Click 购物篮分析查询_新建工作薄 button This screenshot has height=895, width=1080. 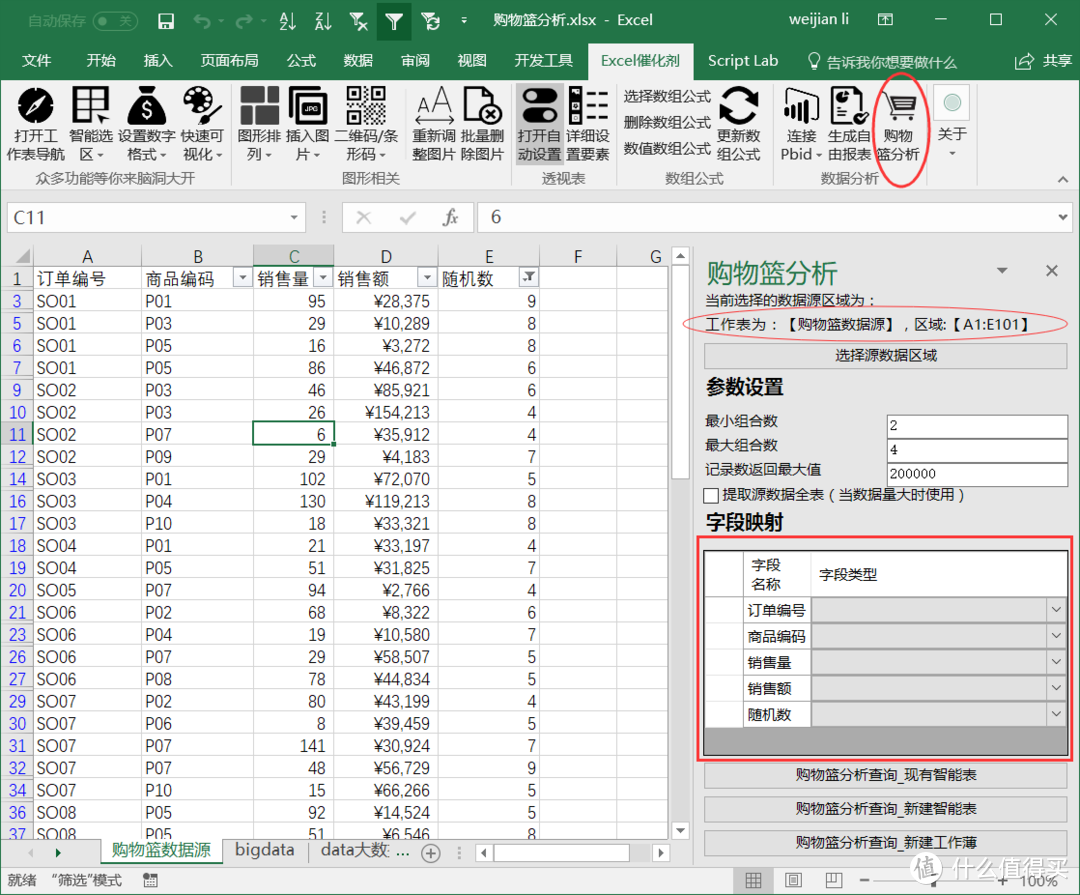tap(884, 842)
